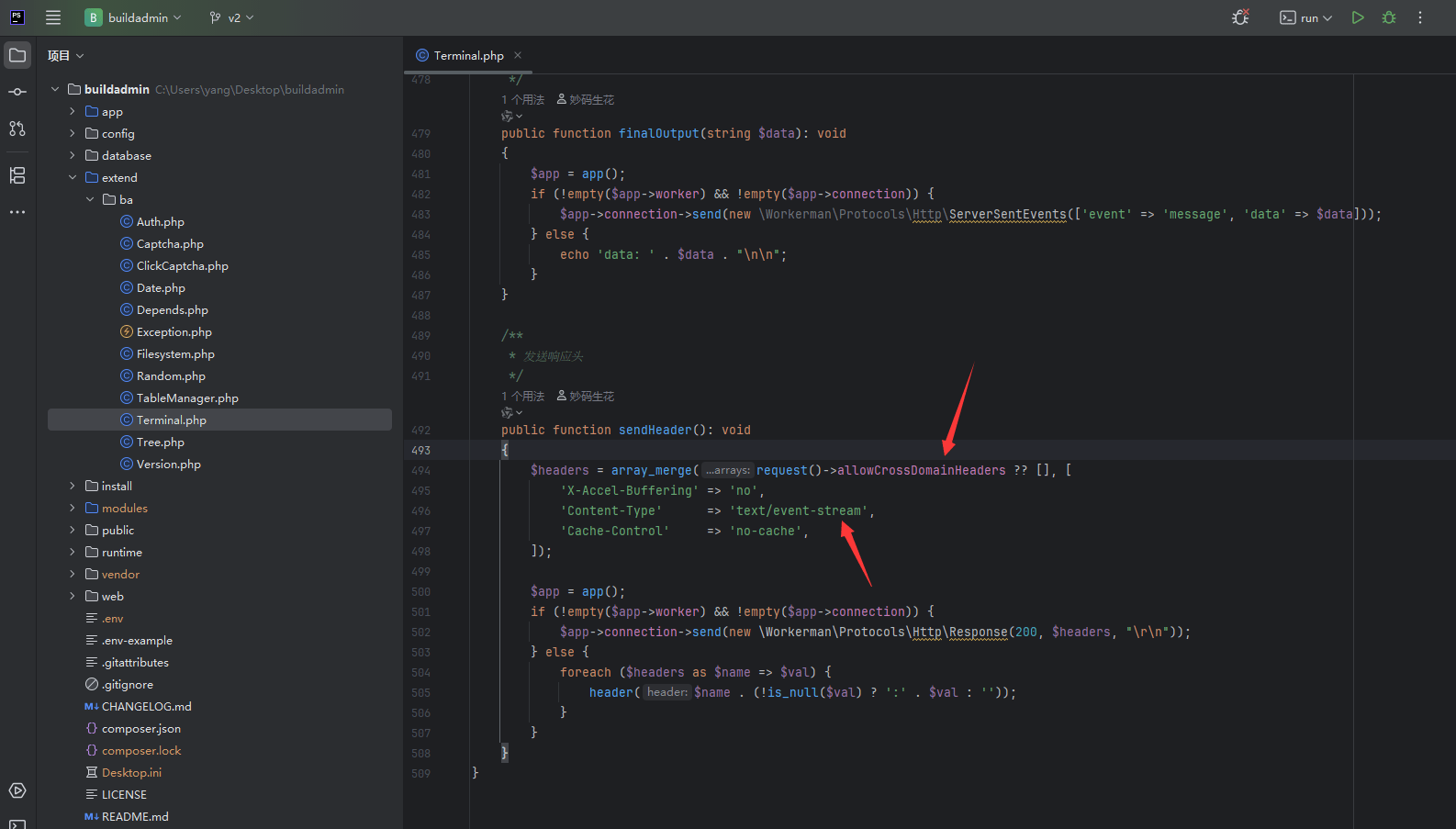Click the Debug bug icon
Viewport: 1456px width, 829px height.
click(1389, 17)
